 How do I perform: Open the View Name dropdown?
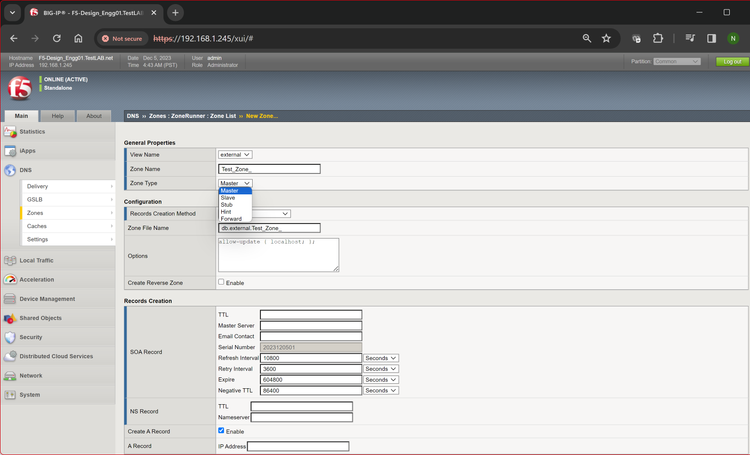tap(235, 155)
